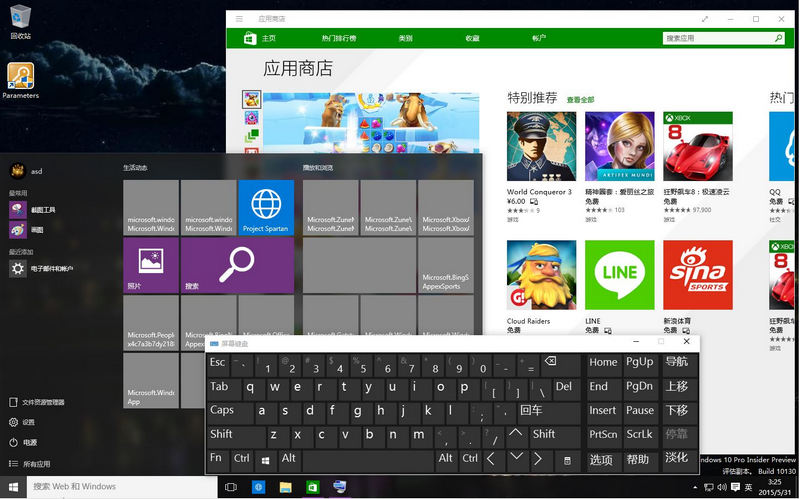Launch 截图工具 from the Start menu
800x499 pixels.
tap(32, 210)
